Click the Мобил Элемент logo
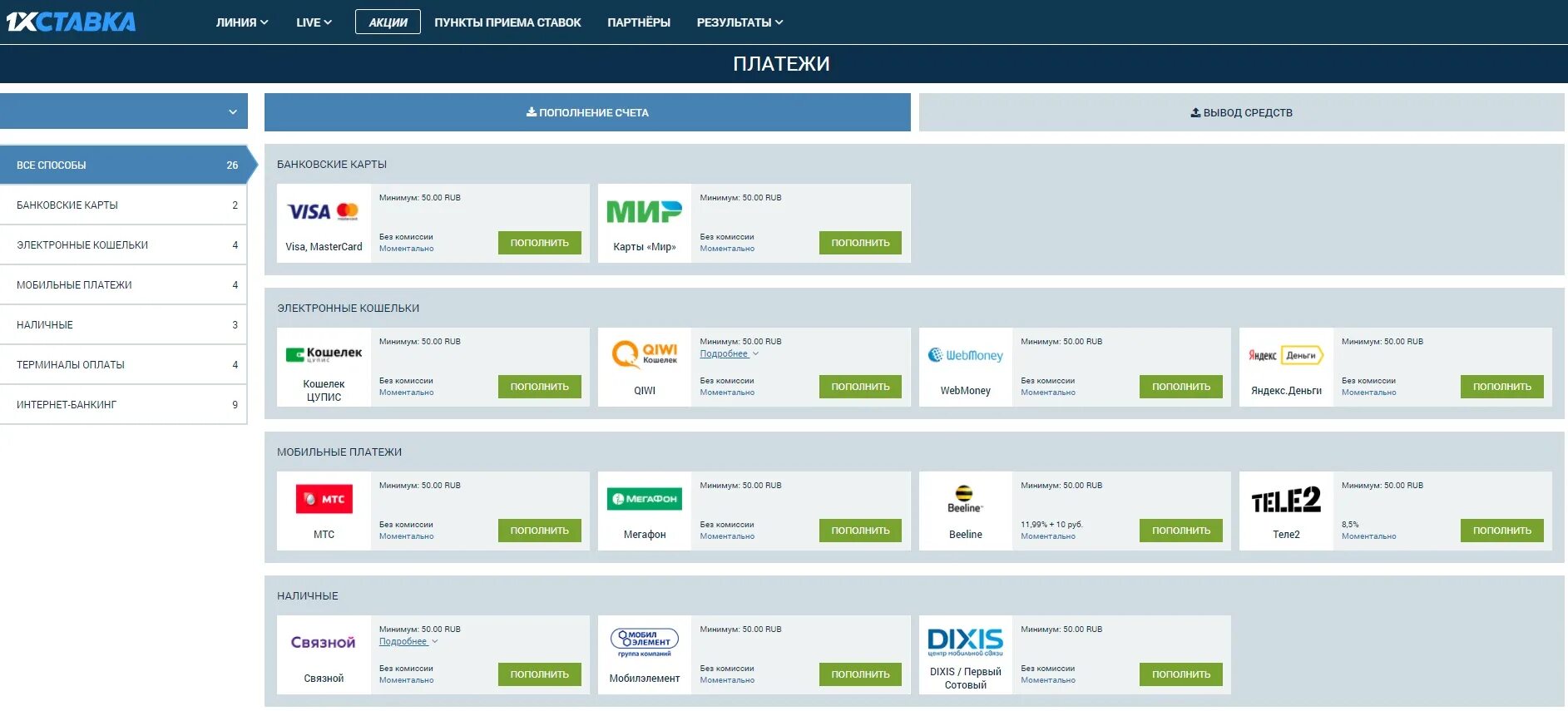The image size is (1568, 711). point(644,642)
